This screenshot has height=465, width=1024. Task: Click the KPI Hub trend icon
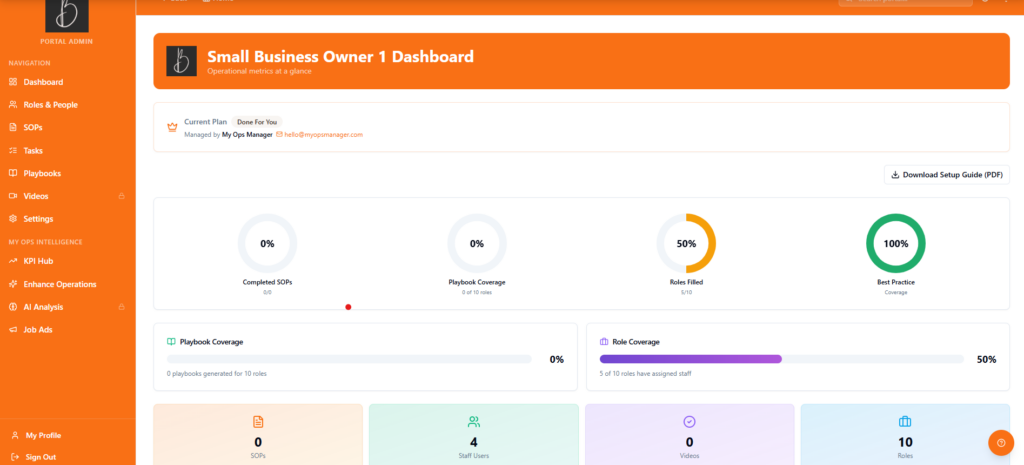13,261
